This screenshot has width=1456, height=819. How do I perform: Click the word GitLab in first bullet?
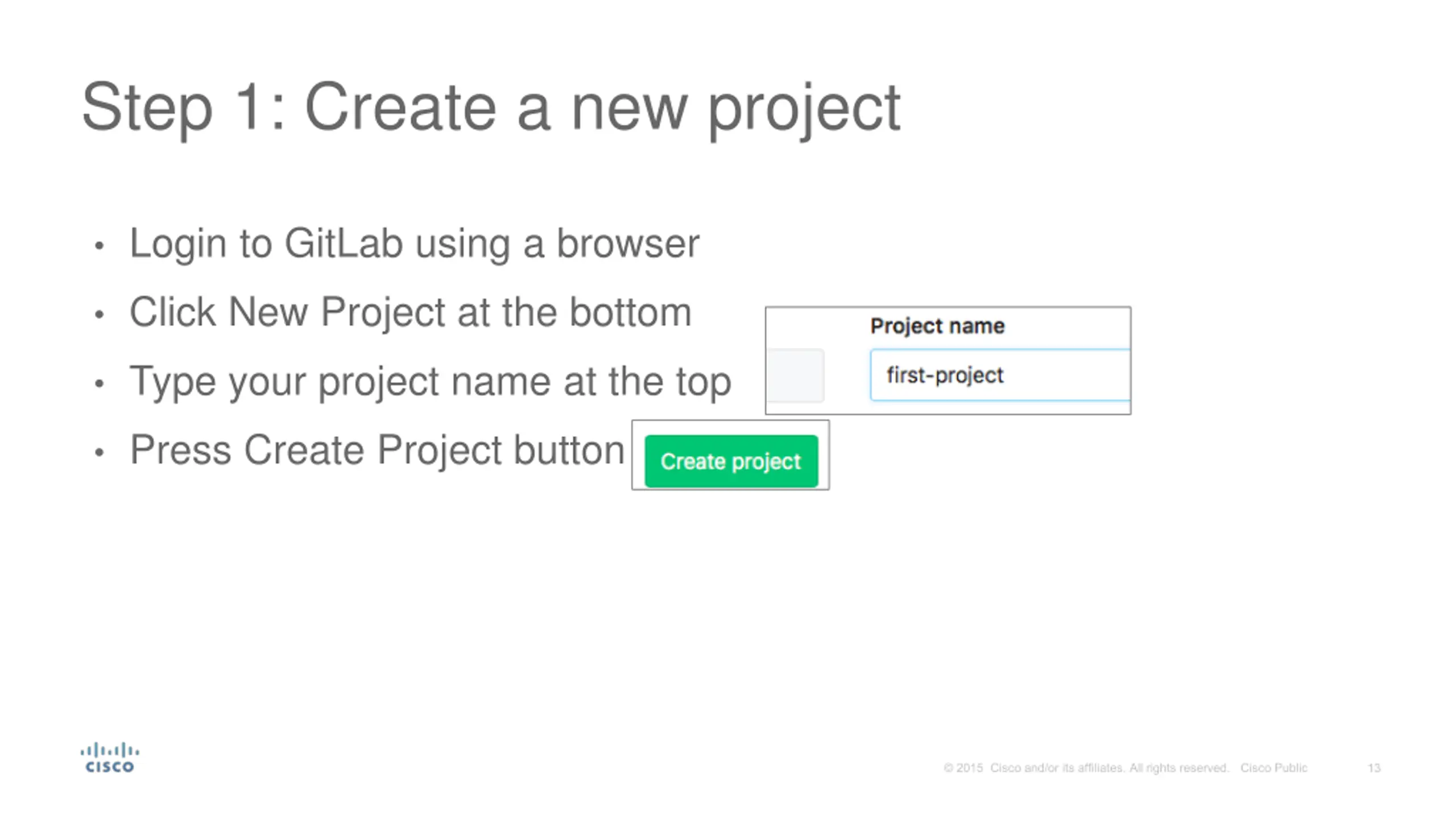tap(344, 243)
